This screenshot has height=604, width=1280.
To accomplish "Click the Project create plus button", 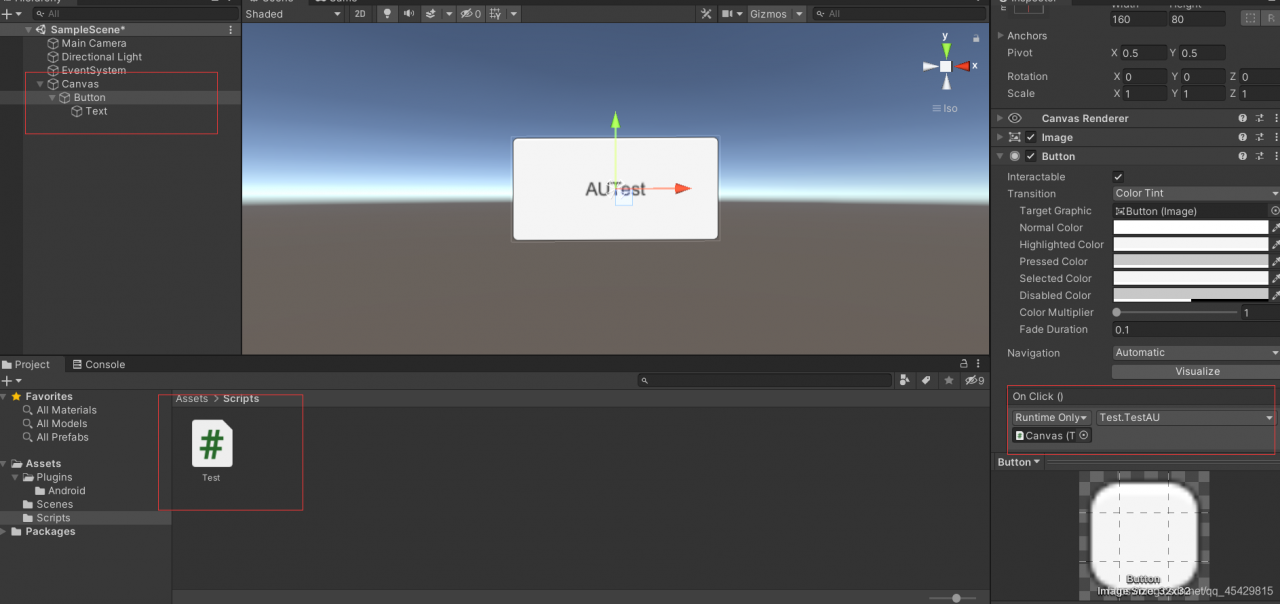I will point(6,381).
